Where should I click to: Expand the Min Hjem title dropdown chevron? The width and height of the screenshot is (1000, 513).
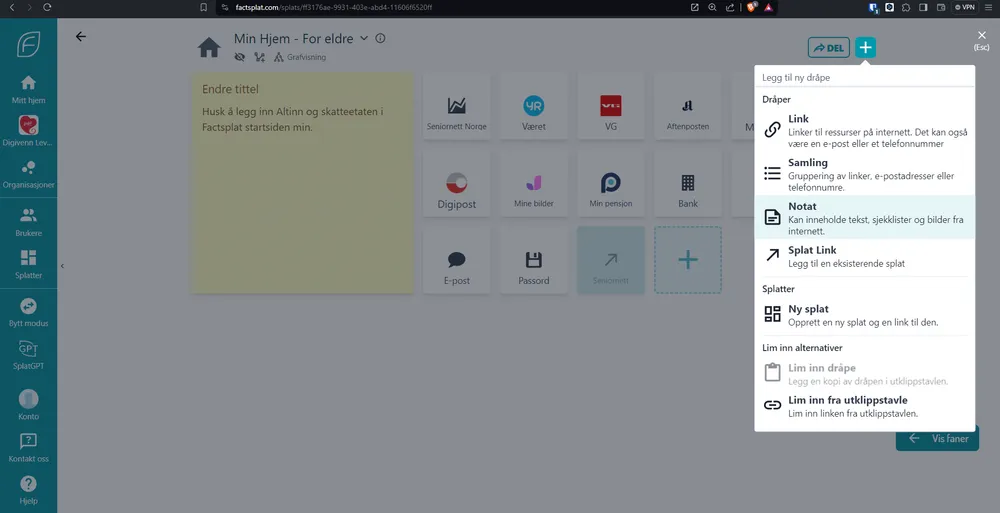click(364, 38)
